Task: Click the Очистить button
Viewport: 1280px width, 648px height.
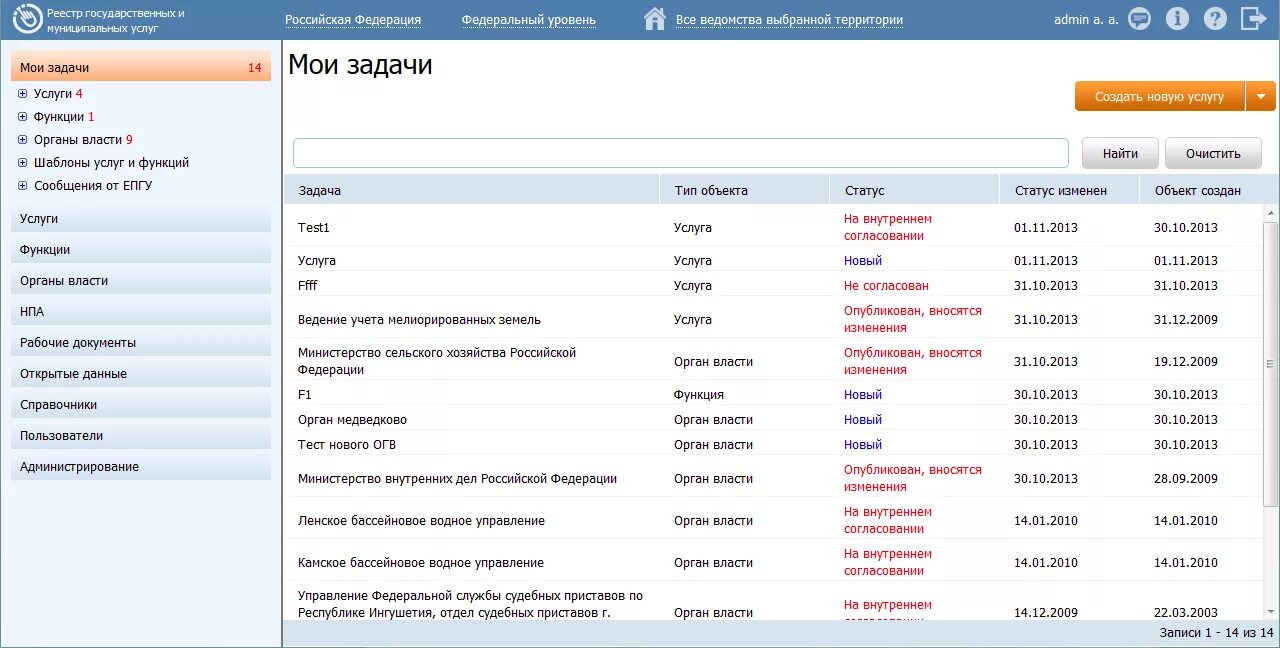Action: point(1213,154)
